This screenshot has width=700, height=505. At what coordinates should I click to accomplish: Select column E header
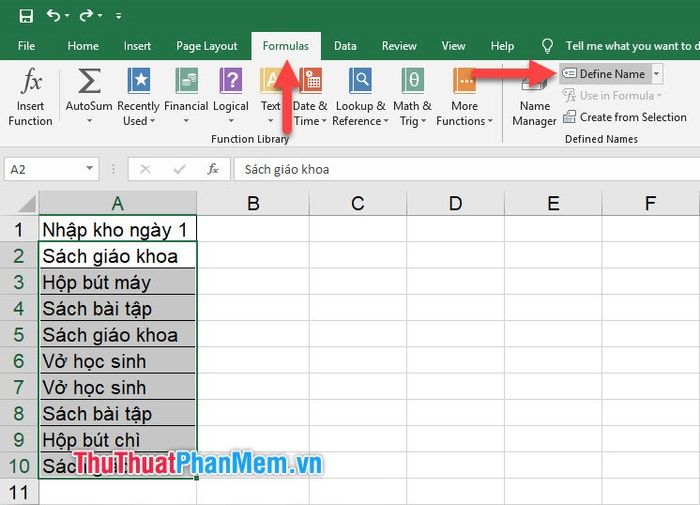(x=553, y=204)
